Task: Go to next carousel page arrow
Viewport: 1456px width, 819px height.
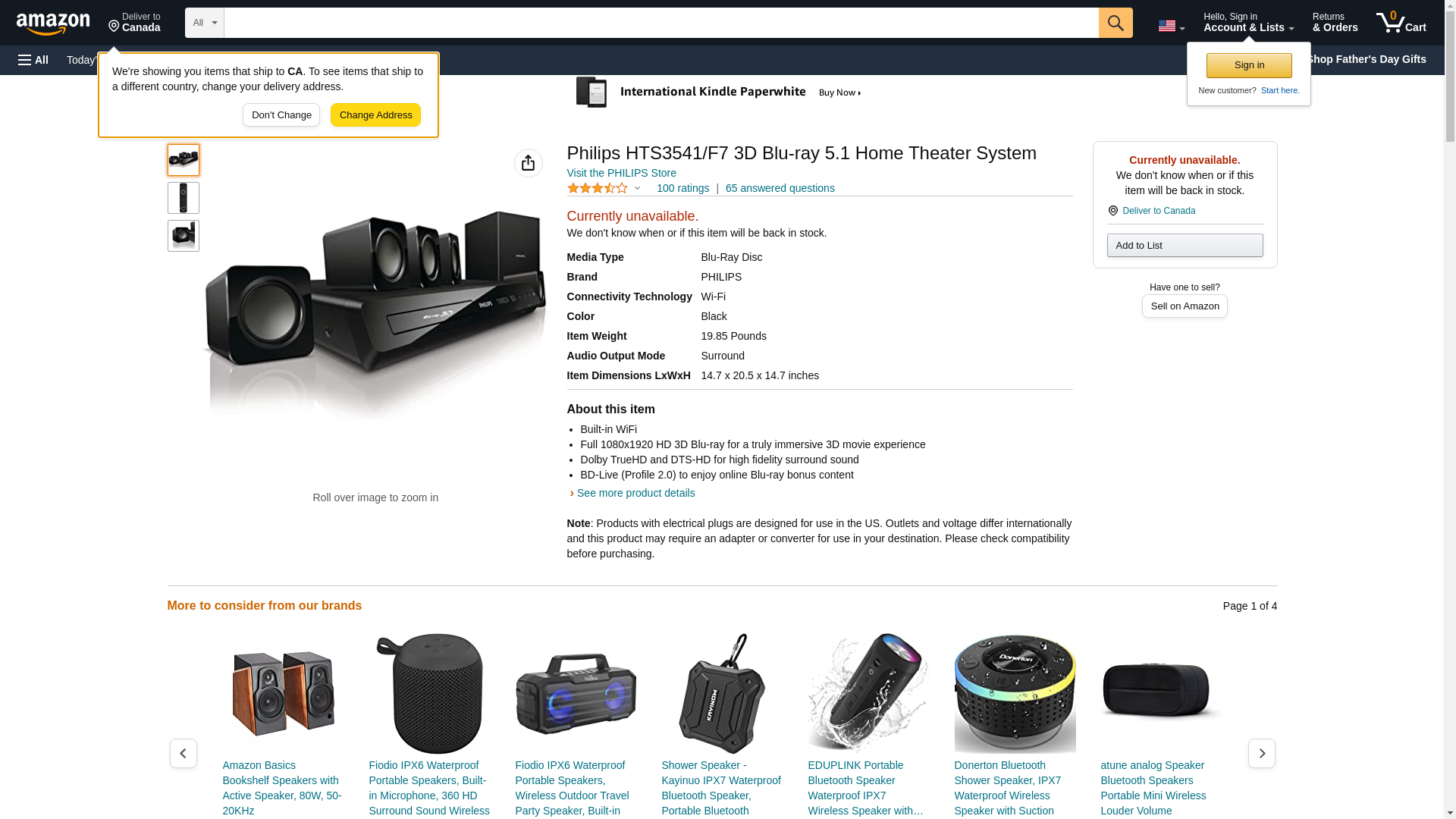Action: 1261,753
